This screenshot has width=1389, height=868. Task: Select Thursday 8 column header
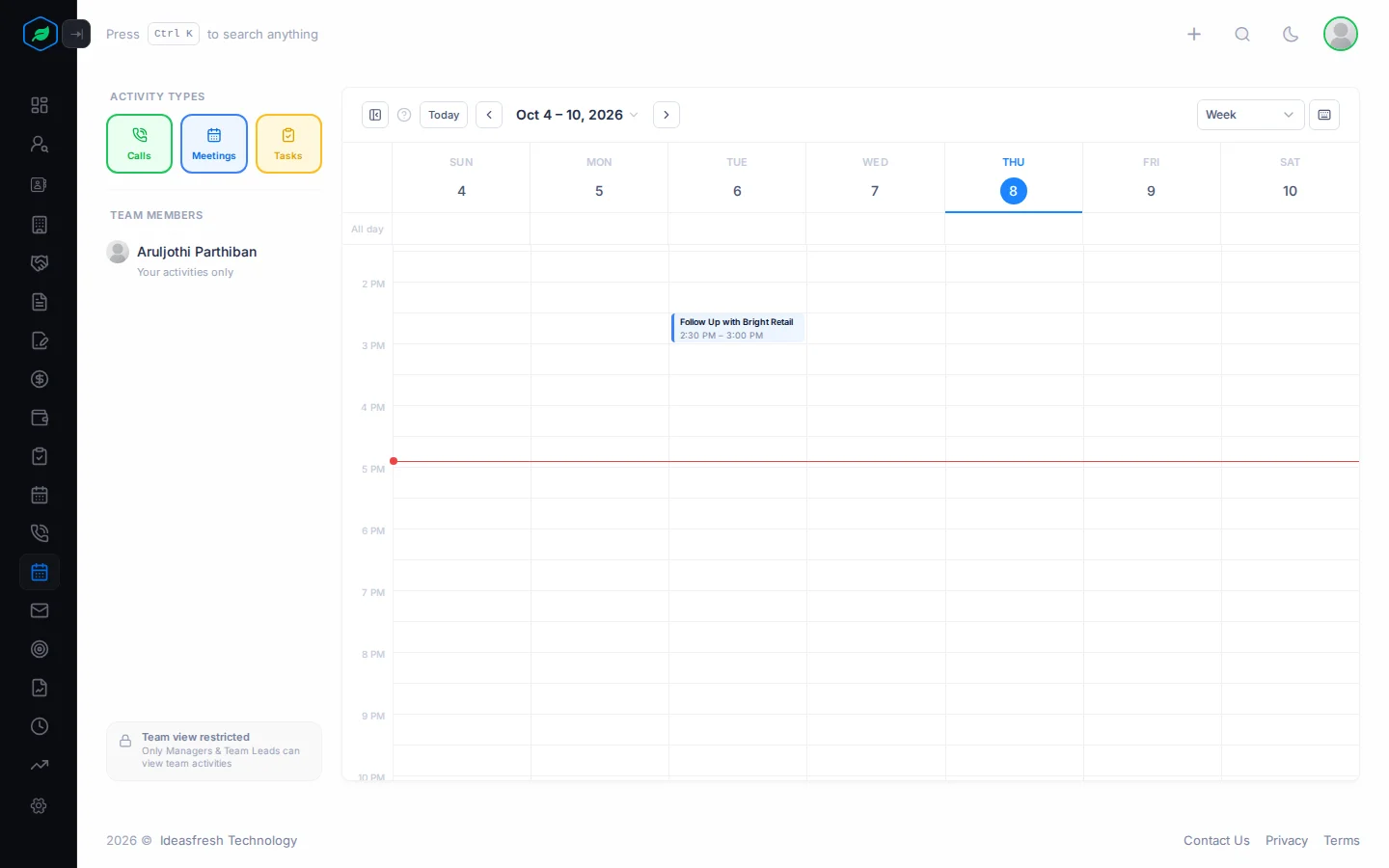pyautogui.click(x=1014, y=177)
